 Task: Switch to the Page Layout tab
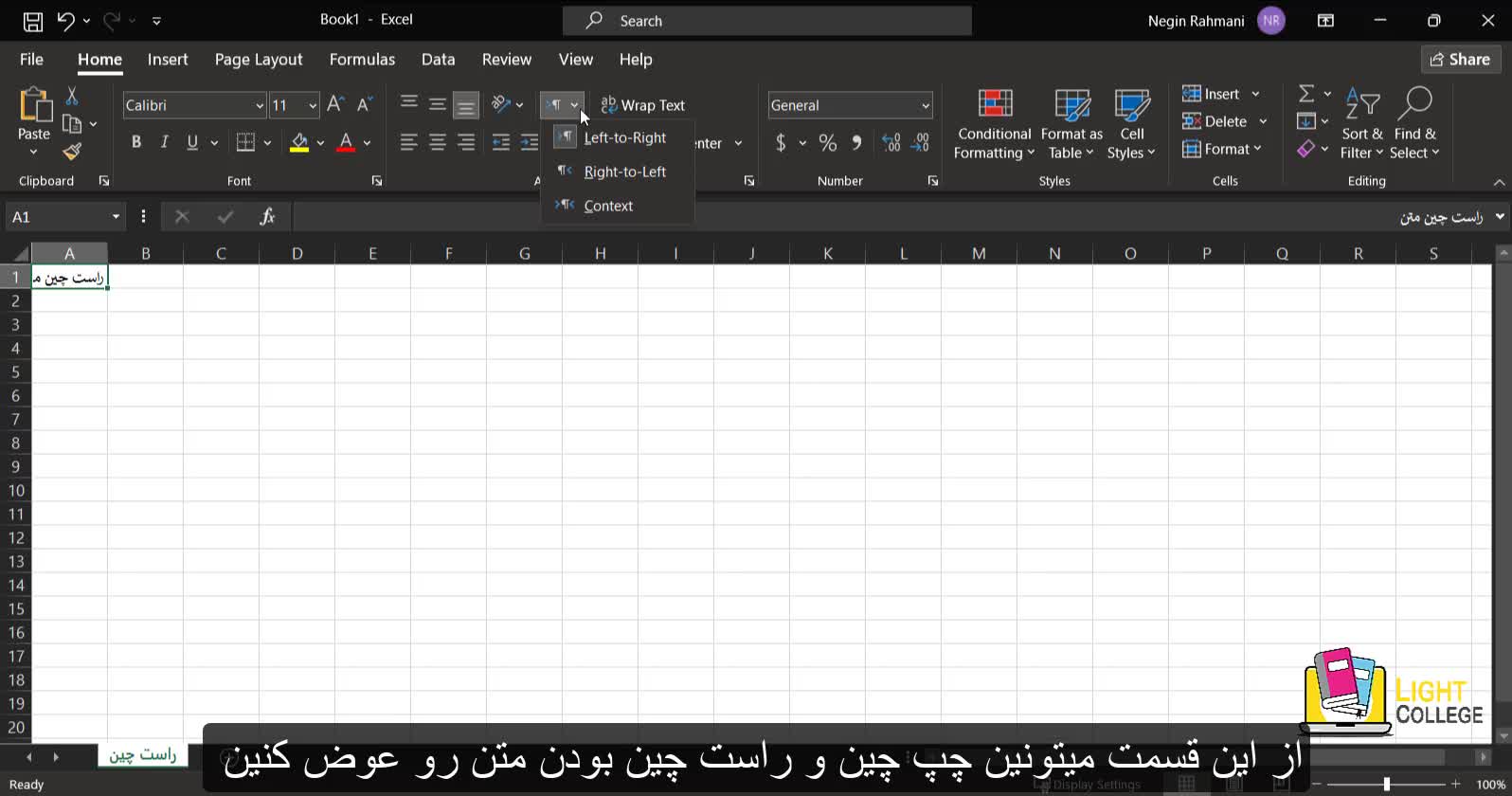(259, 60)
